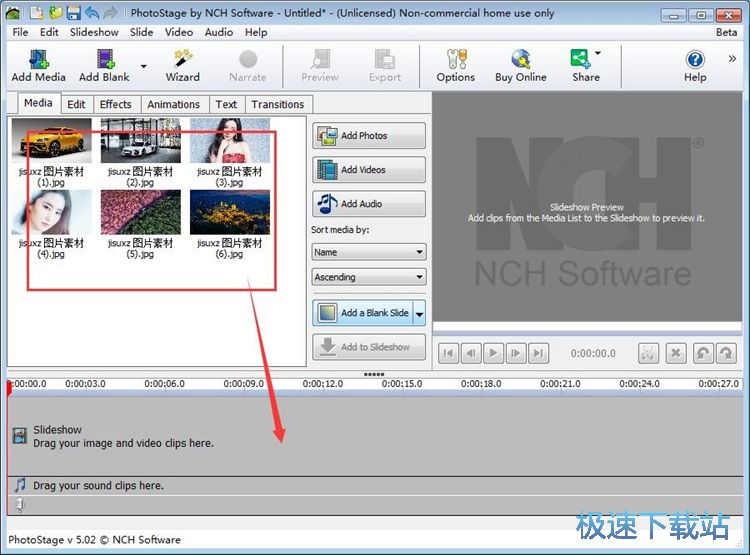Viewport: 750px width, 555px height.
Task: Open the Help toolbar icon
Action: click(695, 66)
